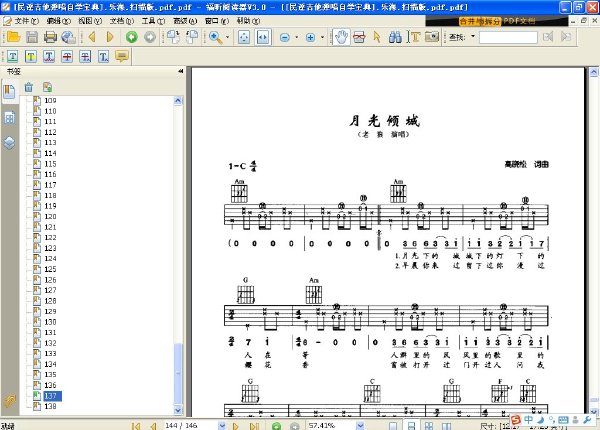Open the attachments paperclip panel in the sidebar

(x=10, y=401)
